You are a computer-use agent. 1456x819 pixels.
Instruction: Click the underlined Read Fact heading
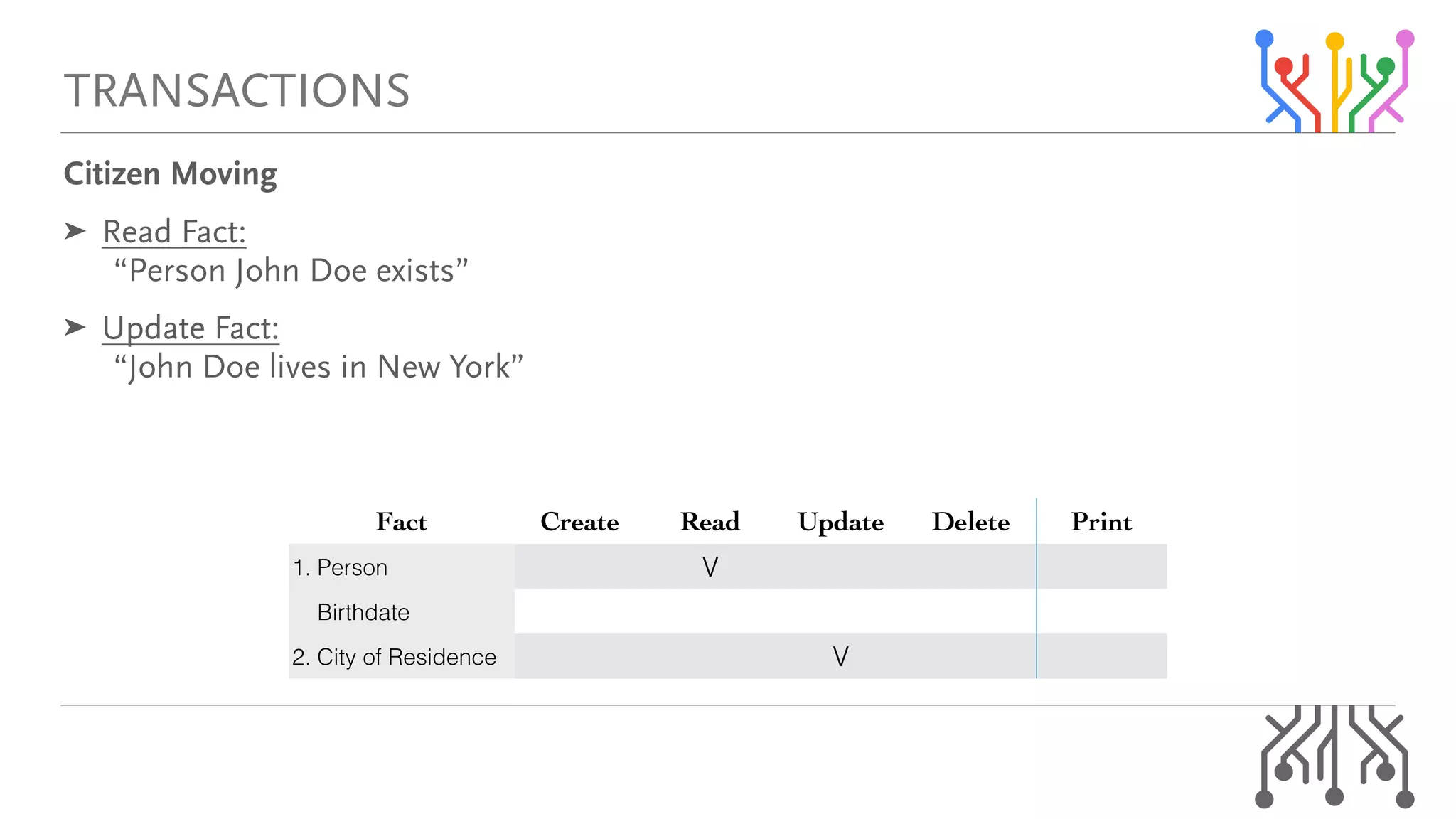point(174,232)
